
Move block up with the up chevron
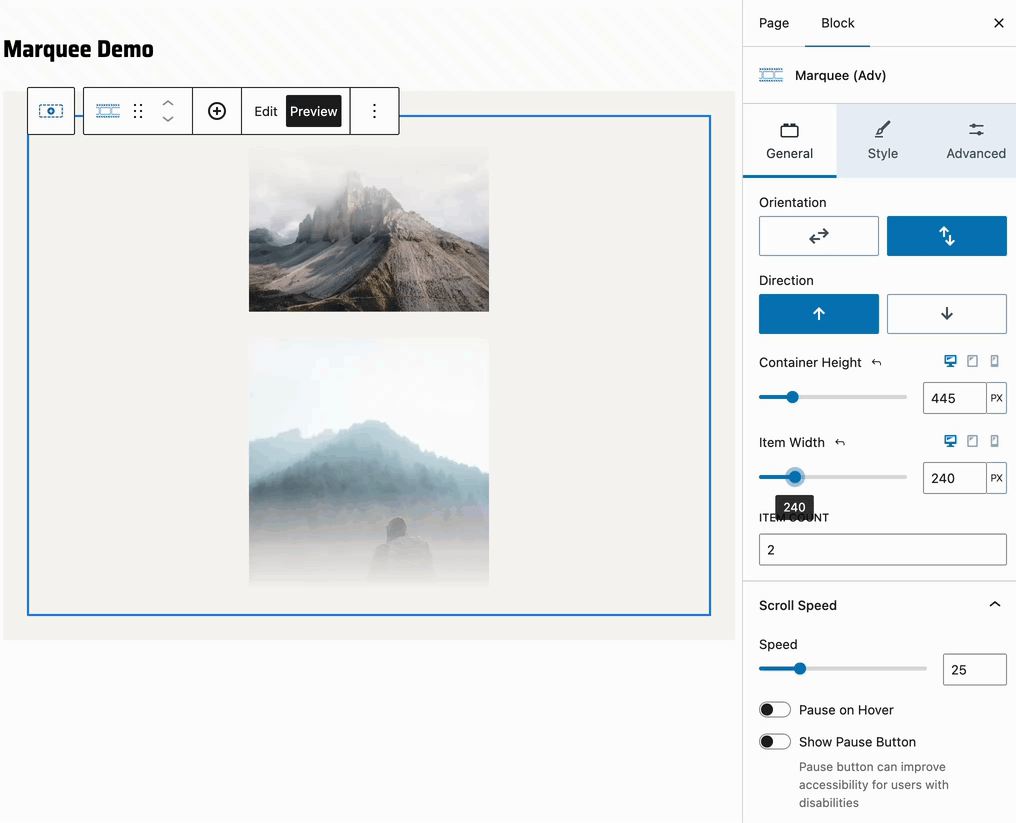click(168, 104)
